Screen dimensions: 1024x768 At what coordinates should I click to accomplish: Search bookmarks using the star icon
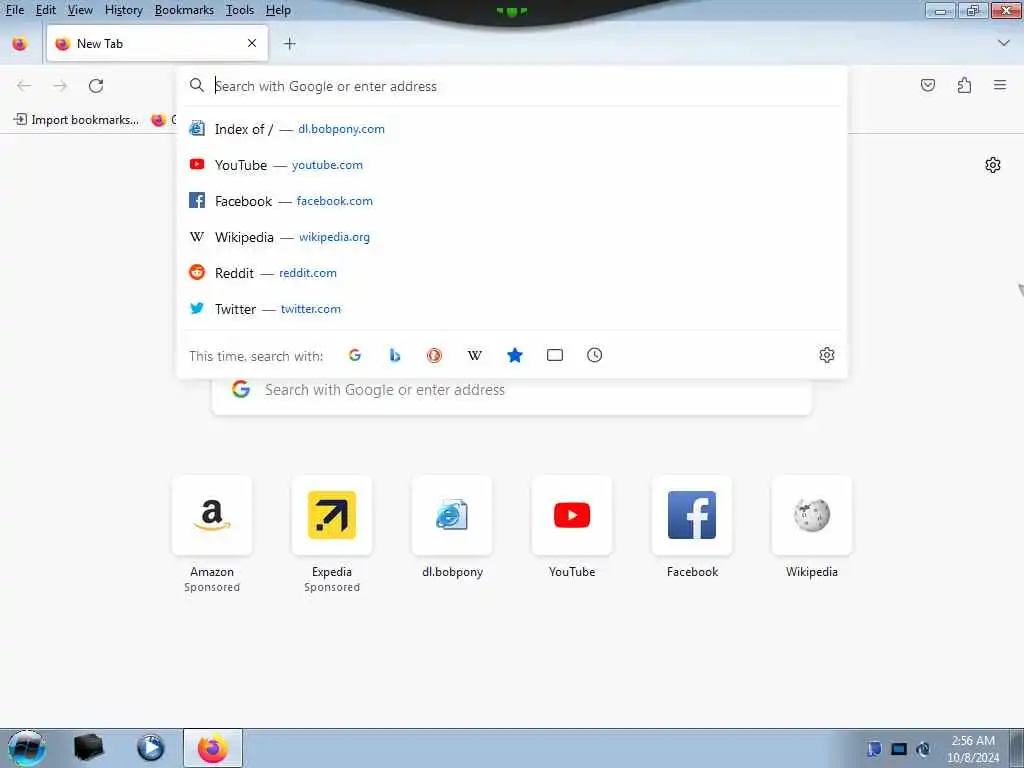click(515, 355)
